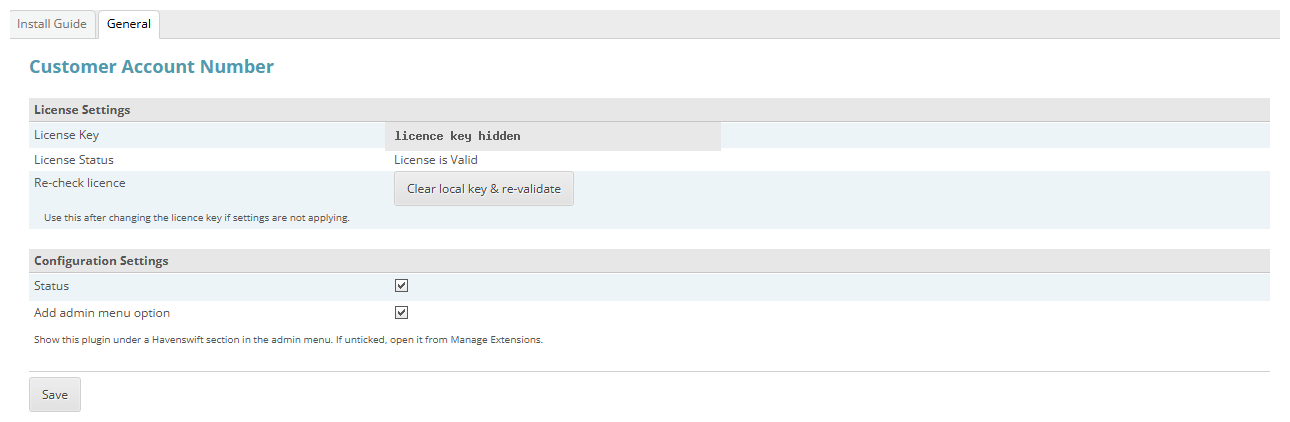Select the General tab

[129, 24]
